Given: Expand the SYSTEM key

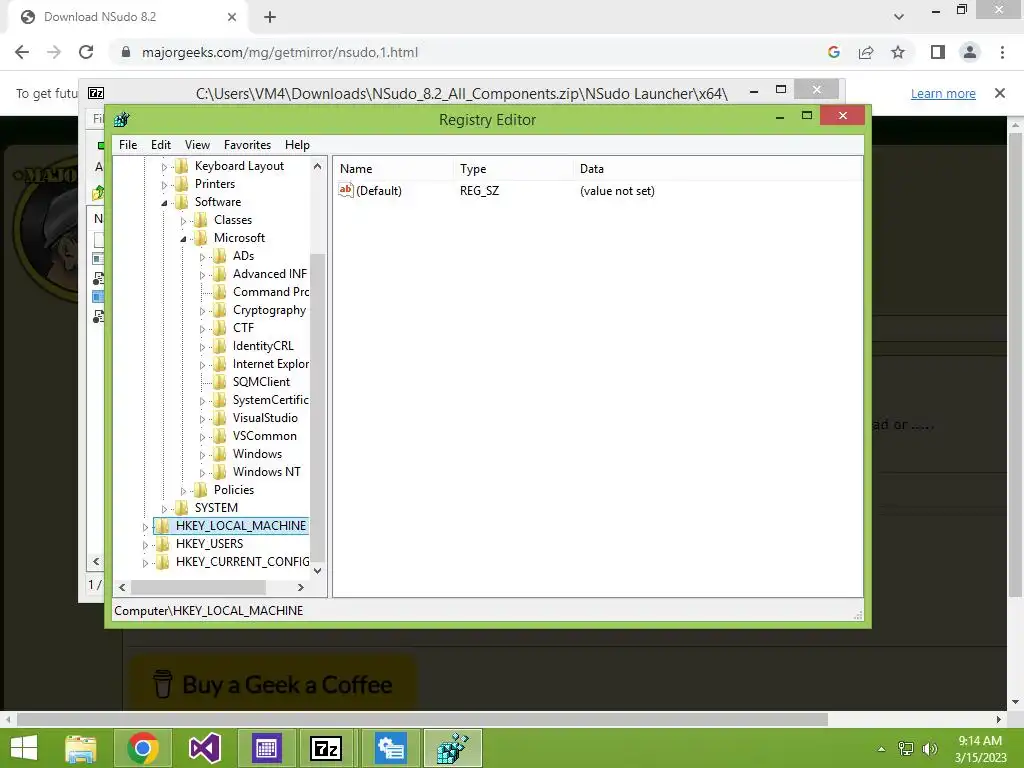Looking at the screenshot, I should click(x=164, y=509).
